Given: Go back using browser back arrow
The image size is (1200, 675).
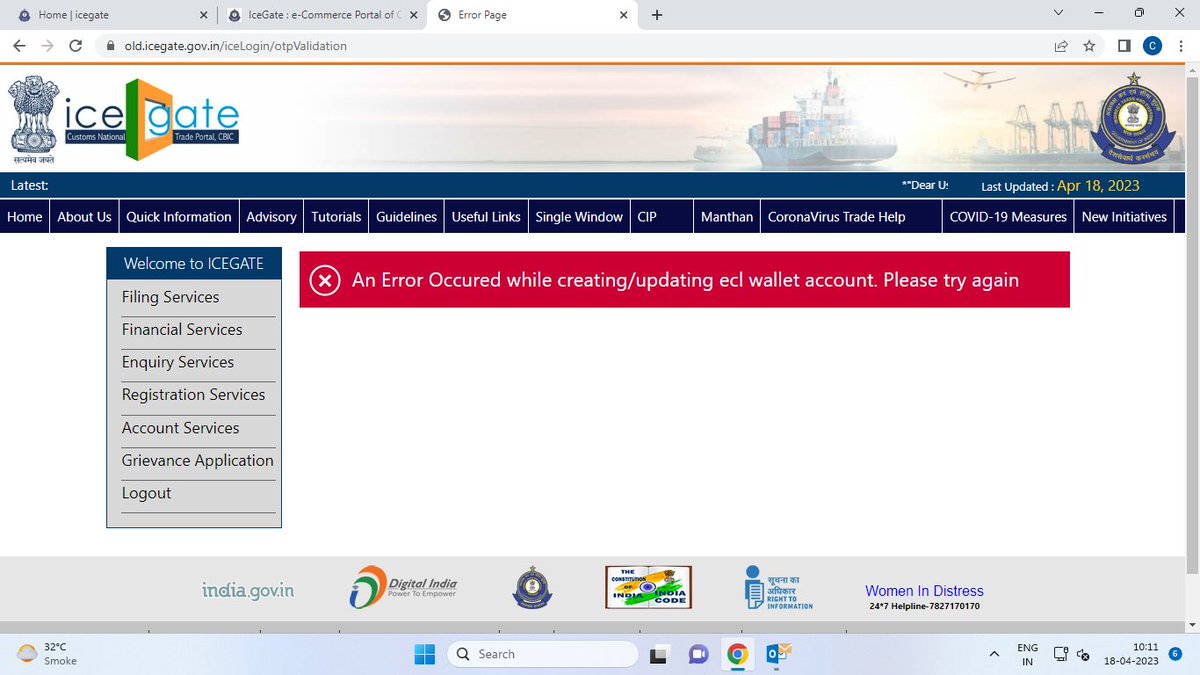Looking at the screenshot, I should [x=19, y=46].
